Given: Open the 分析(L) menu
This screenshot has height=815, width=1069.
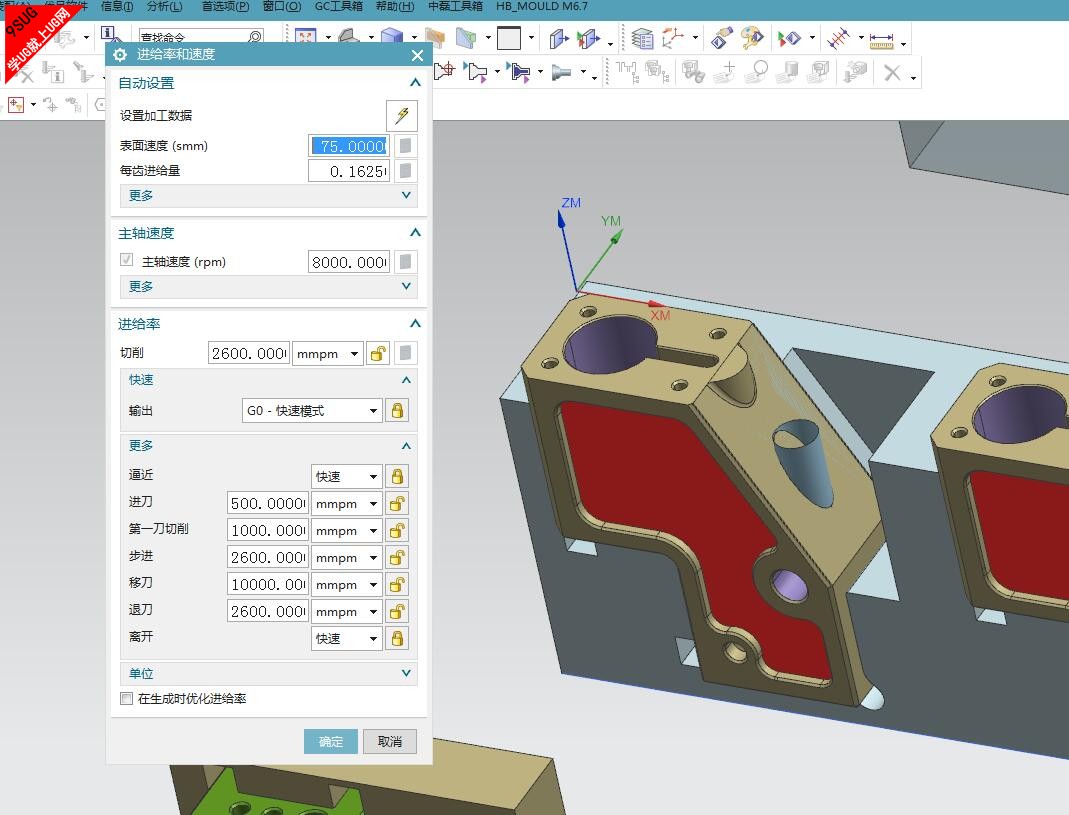Looking at the screenshot, I should [164, 7].
